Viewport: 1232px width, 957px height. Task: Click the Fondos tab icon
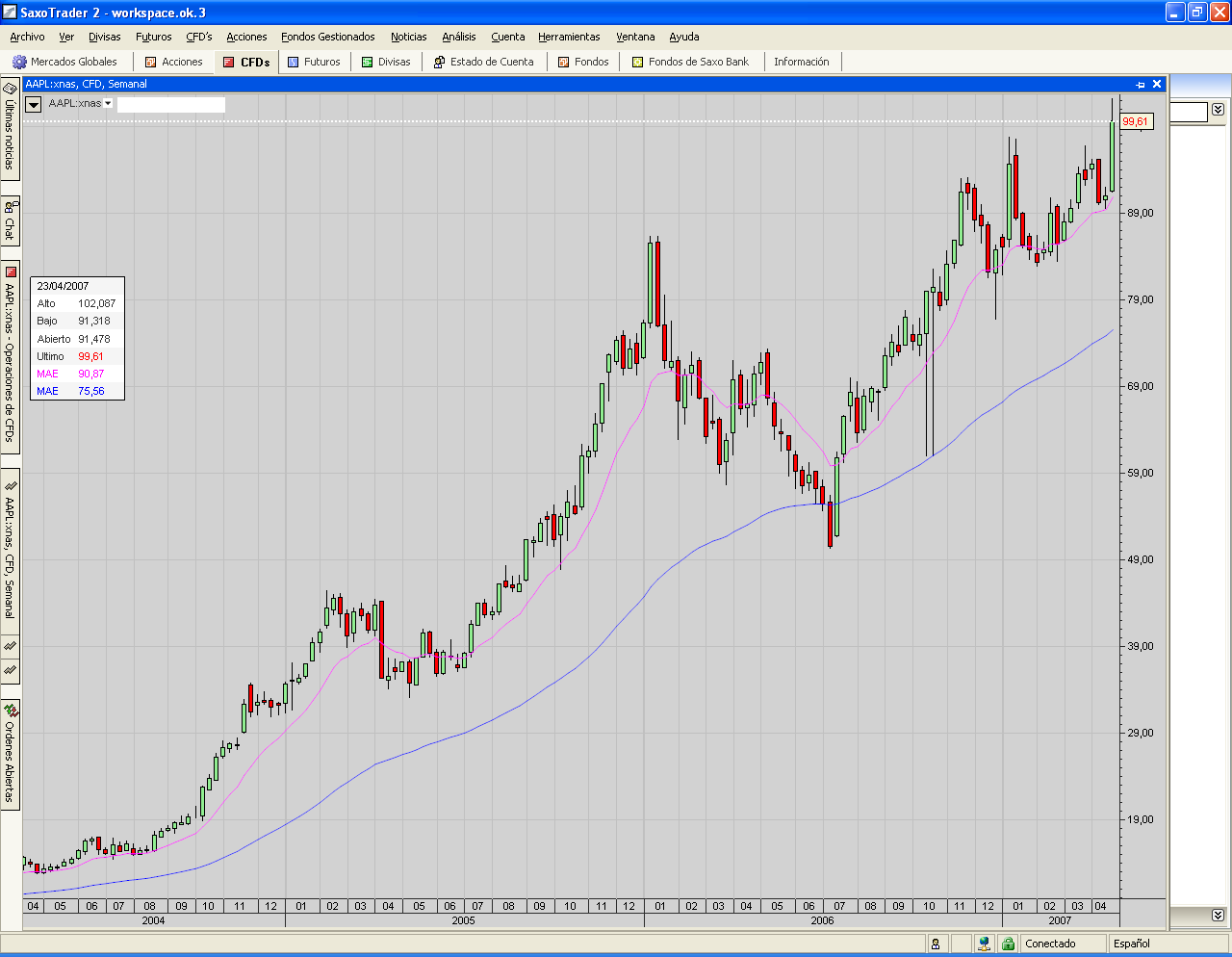click(564, 62)
